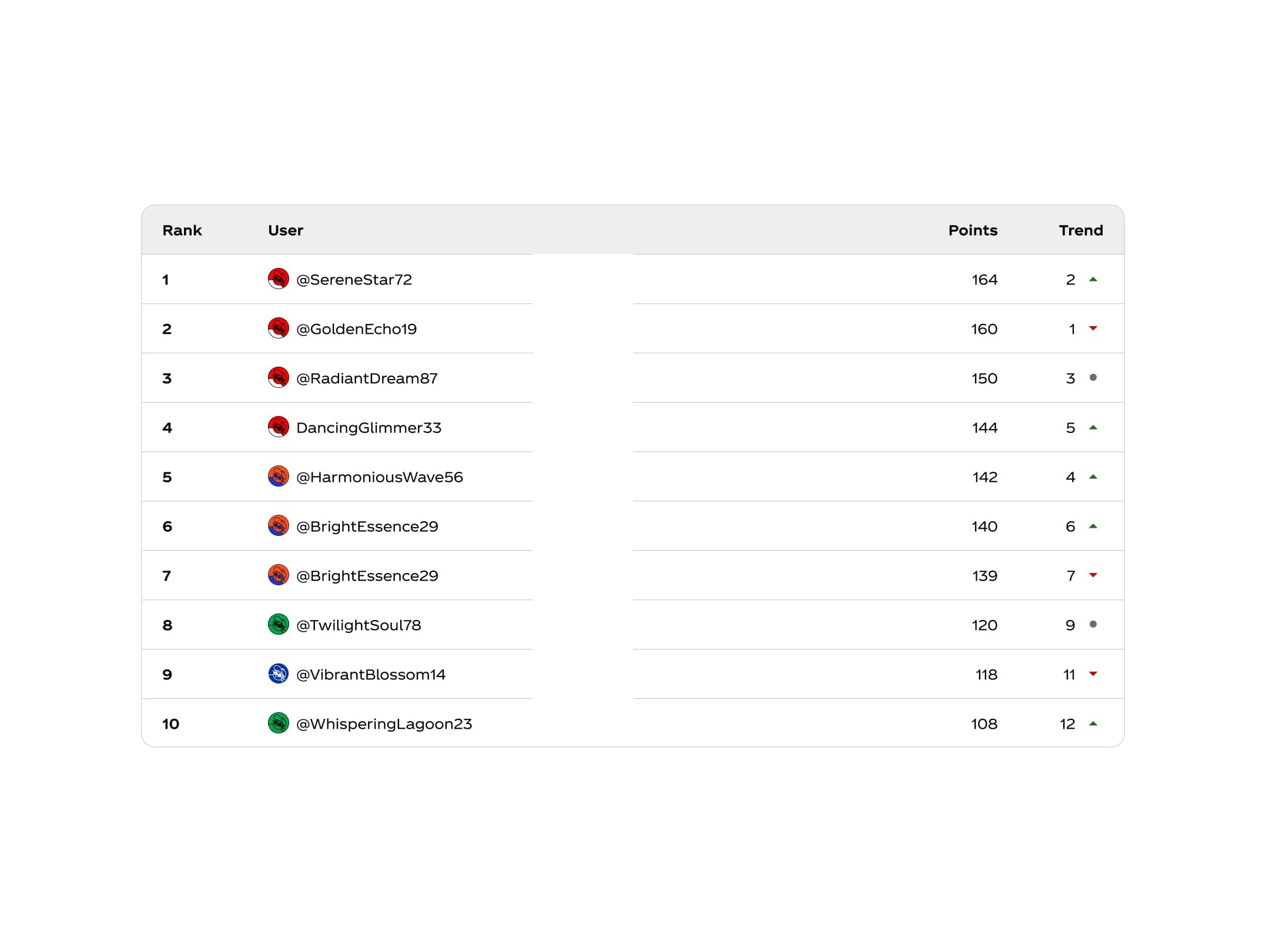Click the User column header
The image size is (1266, 952).
pos(285,230)
